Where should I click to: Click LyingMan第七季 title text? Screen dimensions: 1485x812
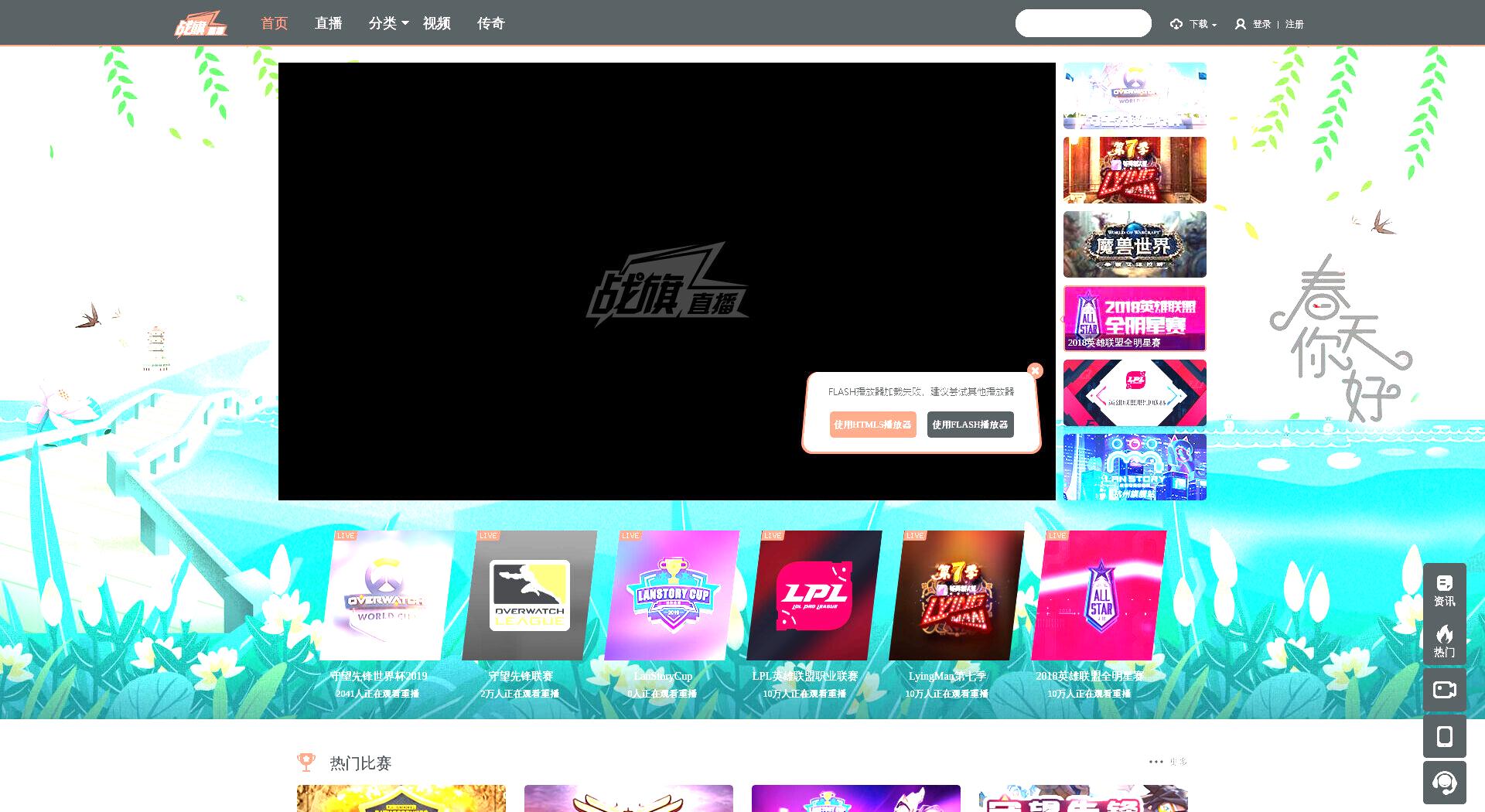tap(947, 676)
